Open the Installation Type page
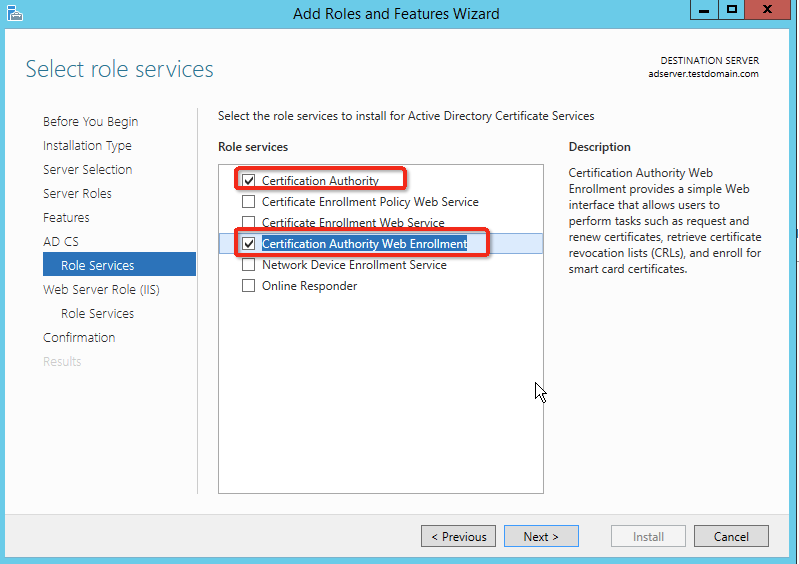 tap(87, 146)
